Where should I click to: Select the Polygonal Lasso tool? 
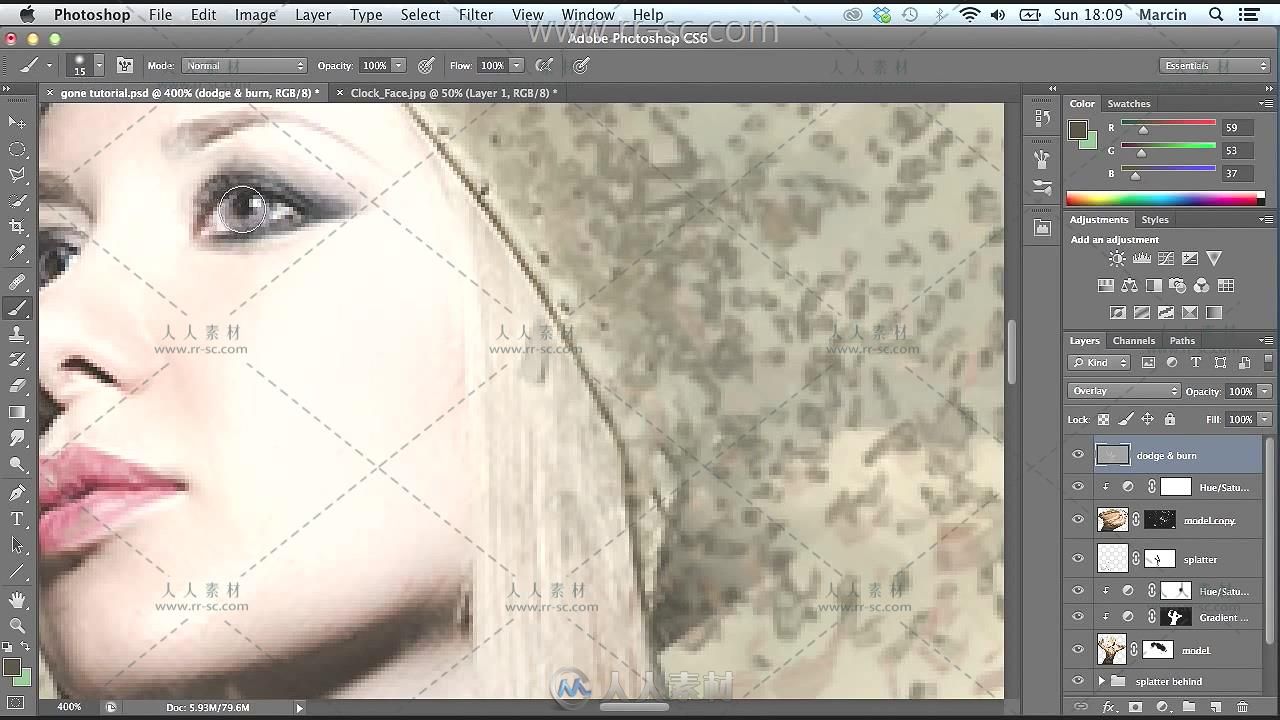point(17,175)
